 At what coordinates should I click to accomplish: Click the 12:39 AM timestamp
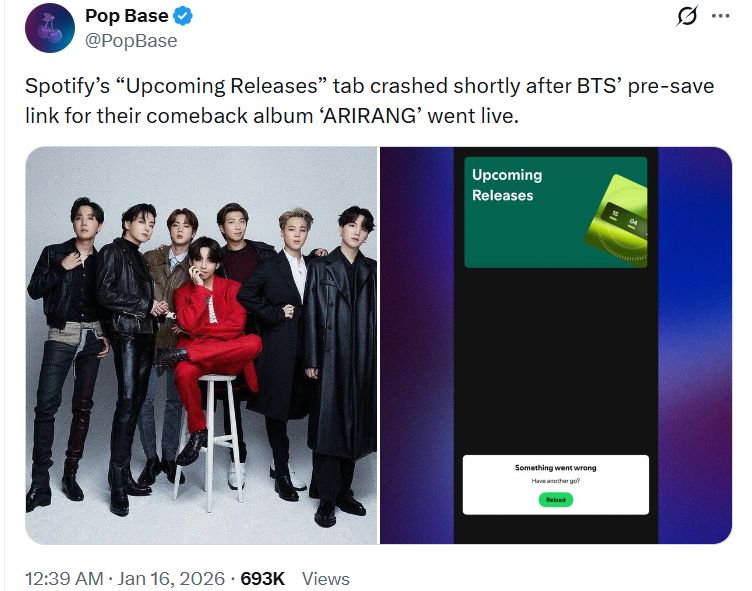point(64,579)
